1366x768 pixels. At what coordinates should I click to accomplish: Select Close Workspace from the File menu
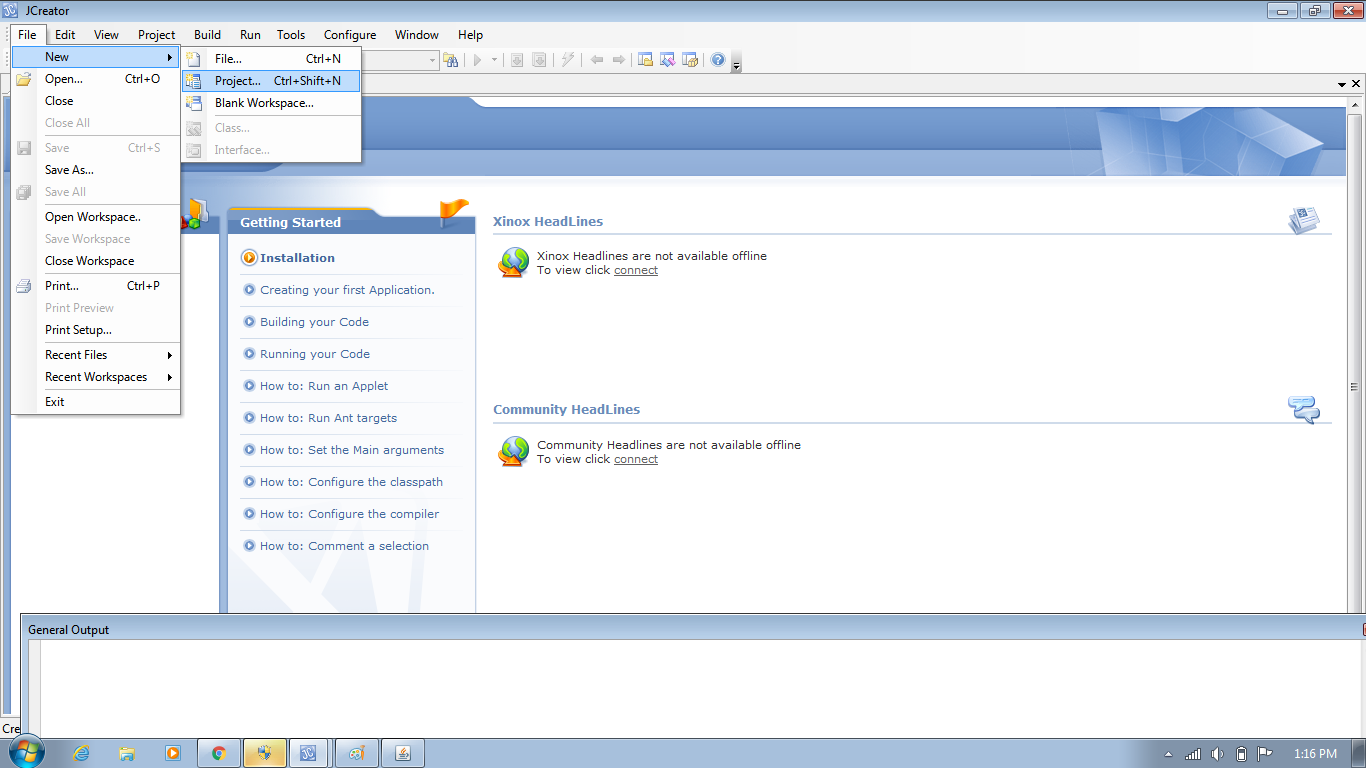click(96, 261)
